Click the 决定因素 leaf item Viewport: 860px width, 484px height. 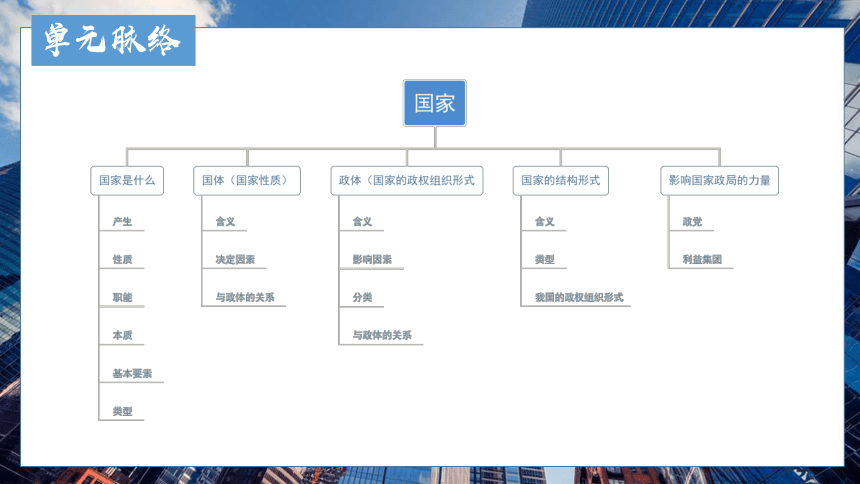(x=235, y=260)
